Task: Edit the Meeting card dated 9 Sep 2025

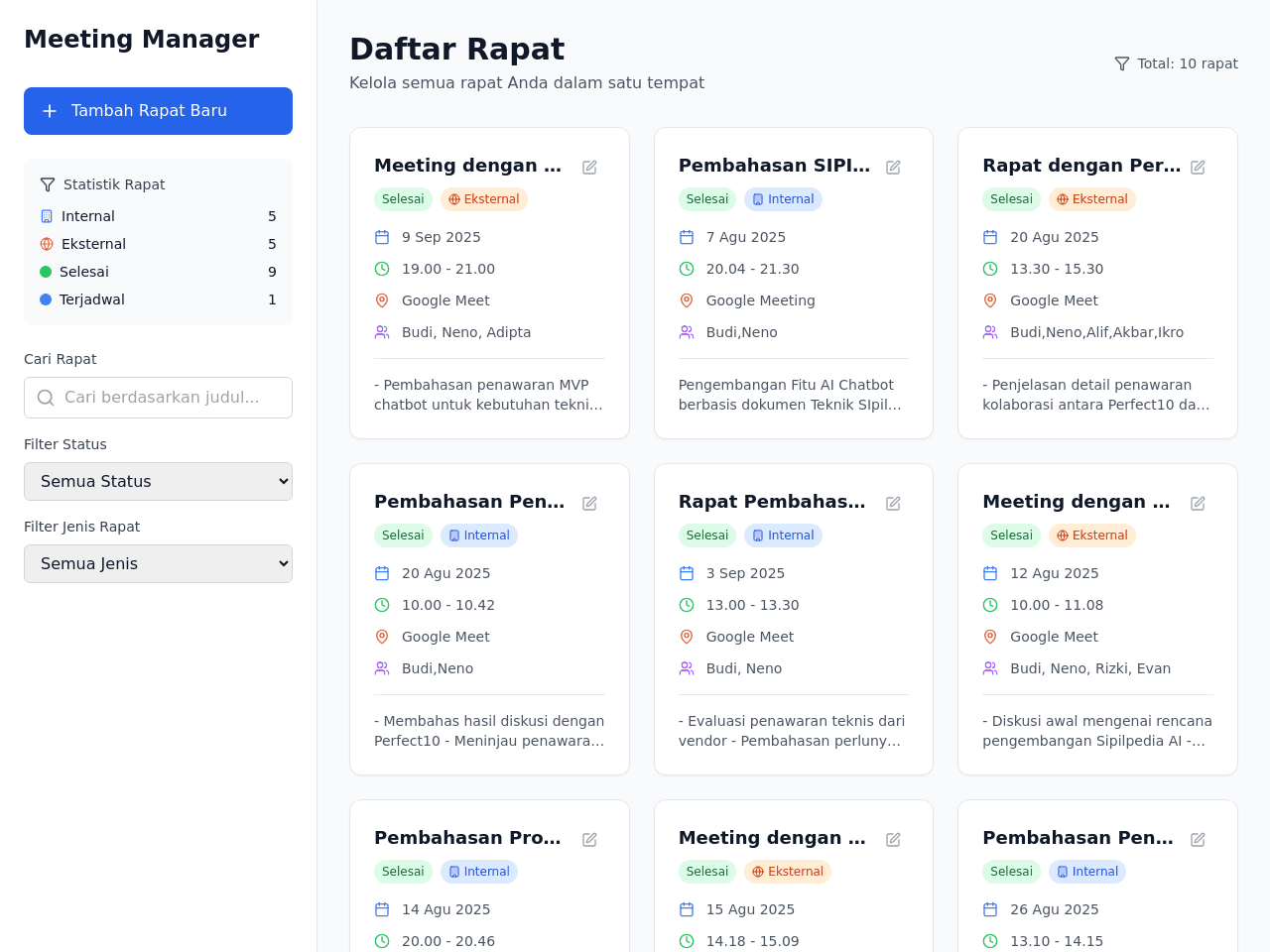Action: click(x=589, y=167)
